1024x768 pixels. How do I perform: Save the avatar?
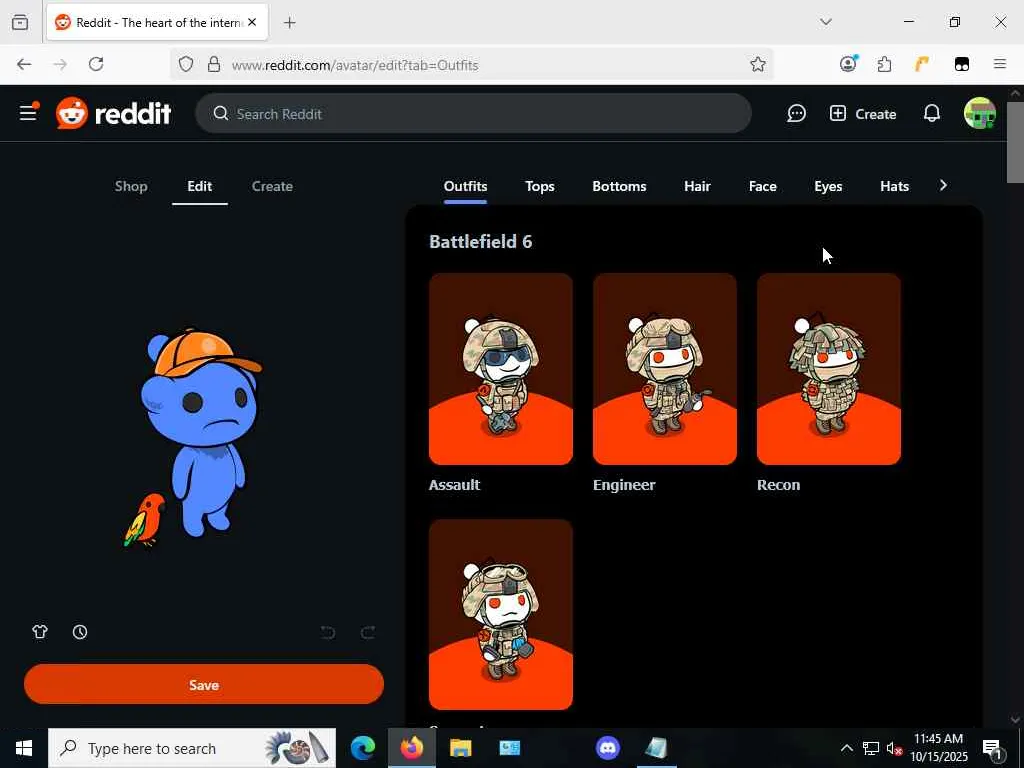[x=204, y=684]
